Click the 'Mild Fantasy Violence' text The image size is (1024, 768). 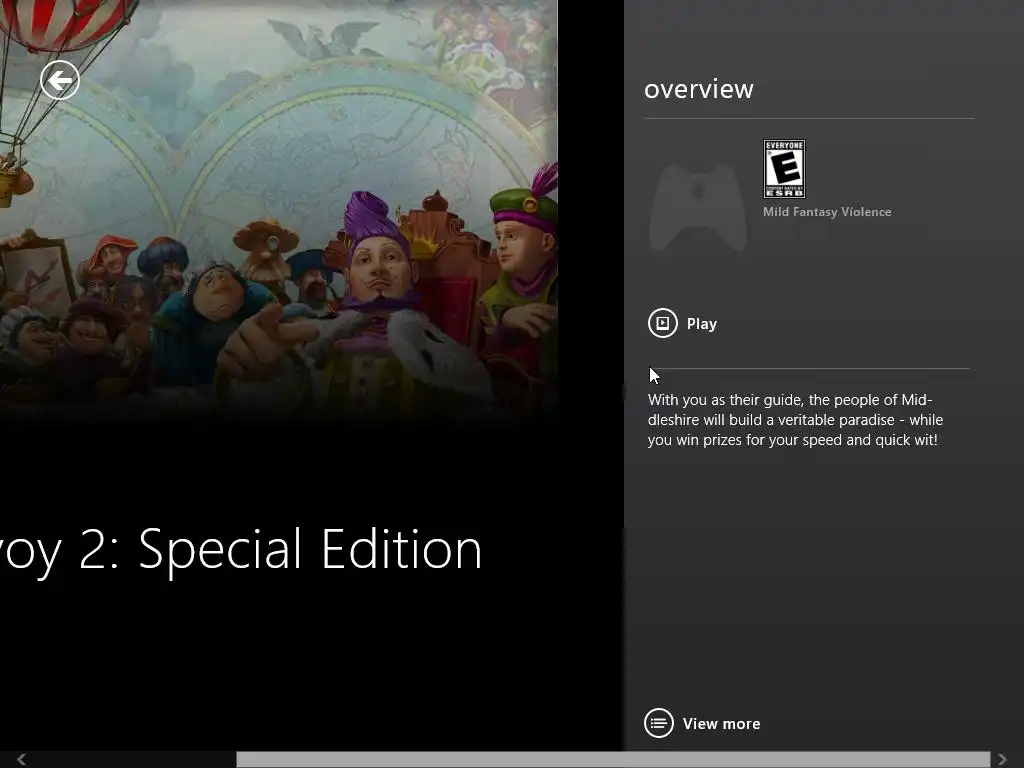(827, 212)
